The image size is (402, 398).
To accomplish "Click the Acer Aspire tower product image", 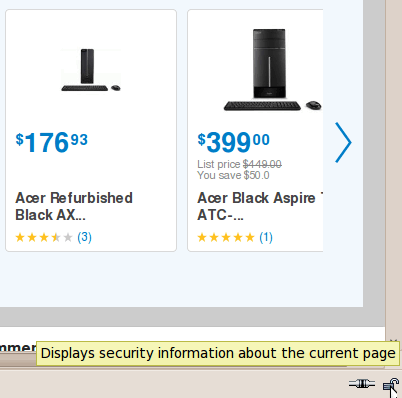I will coord(272,69).
